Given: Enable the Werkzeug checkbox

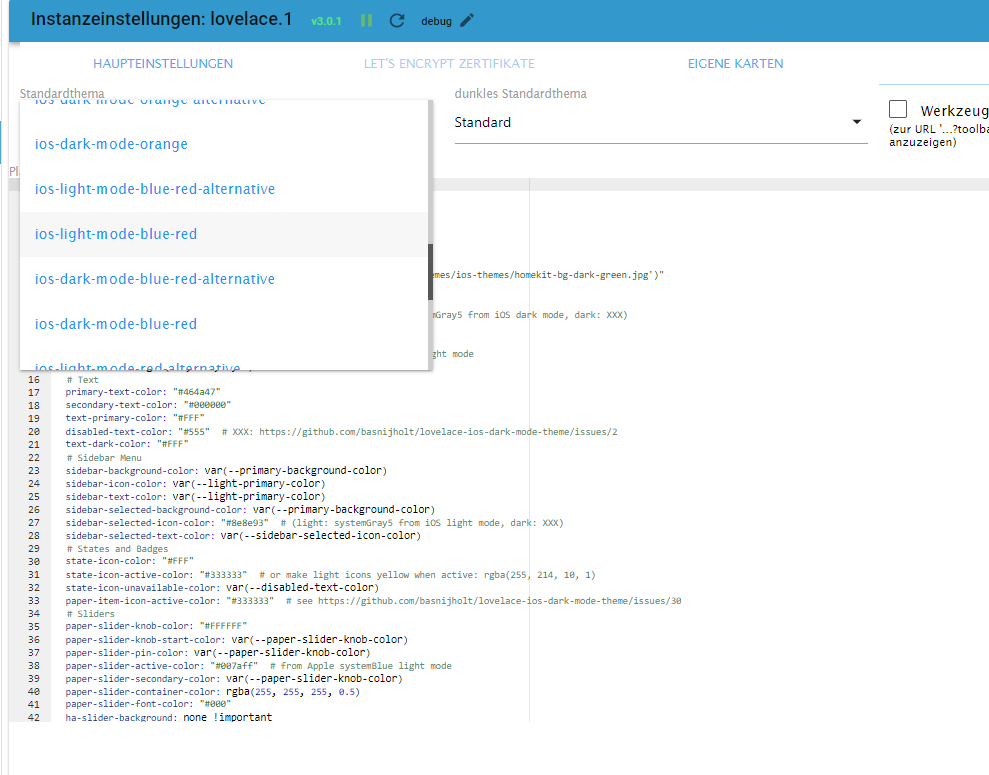Looking at the screenshot, I should click(x=898, y=110).
